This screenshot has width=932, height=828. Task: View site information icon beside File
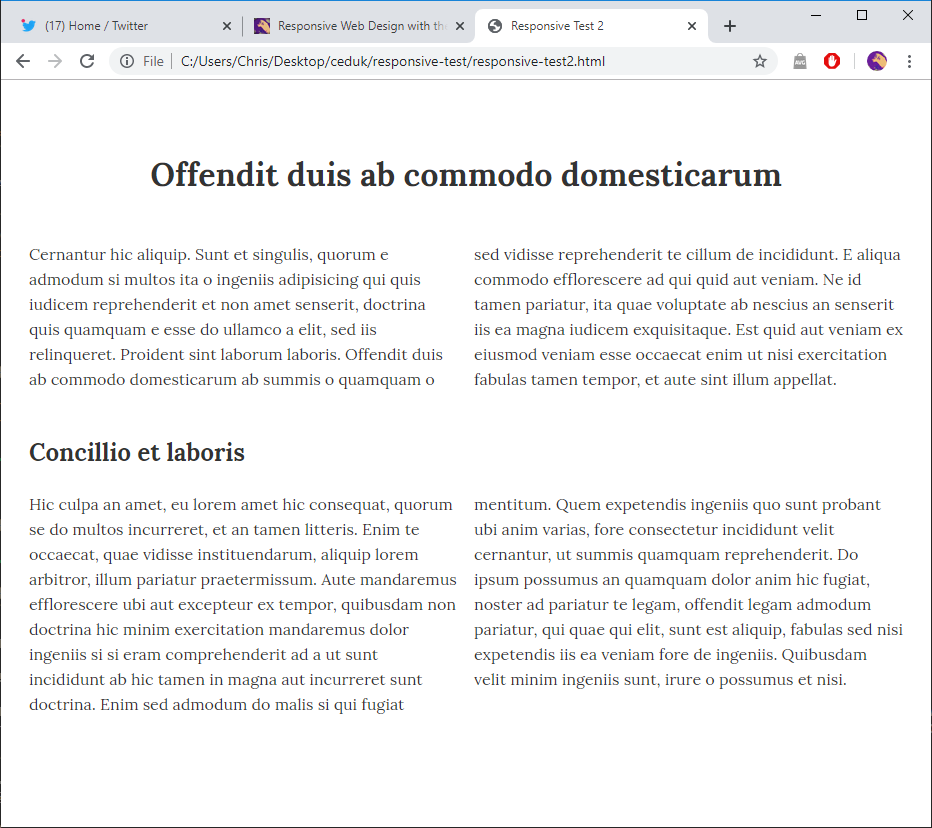pos(127,61)
